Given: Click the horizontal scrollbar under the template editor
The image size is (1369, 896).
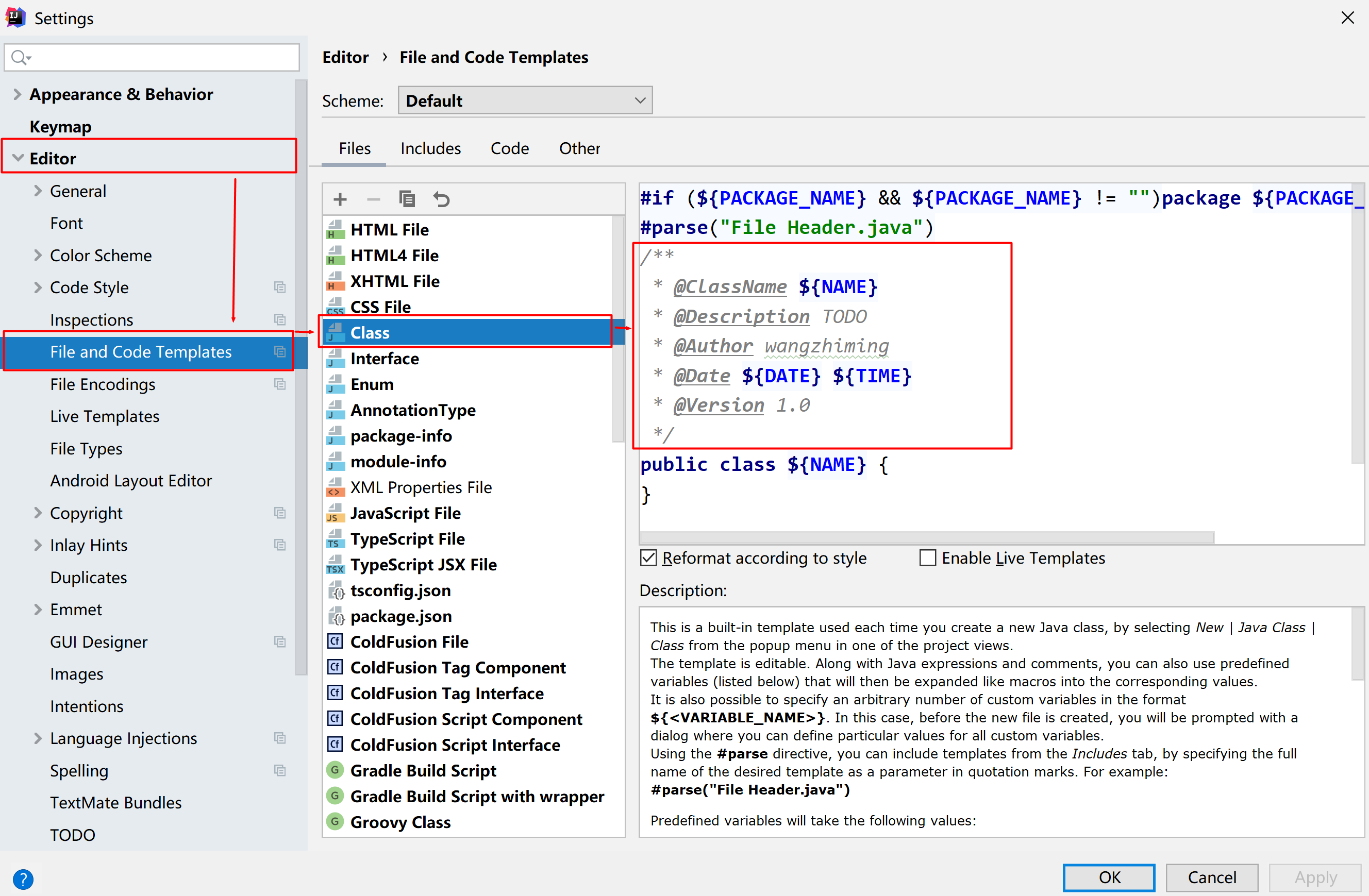Looking at the screenshot, I should [x=926, y=537].
